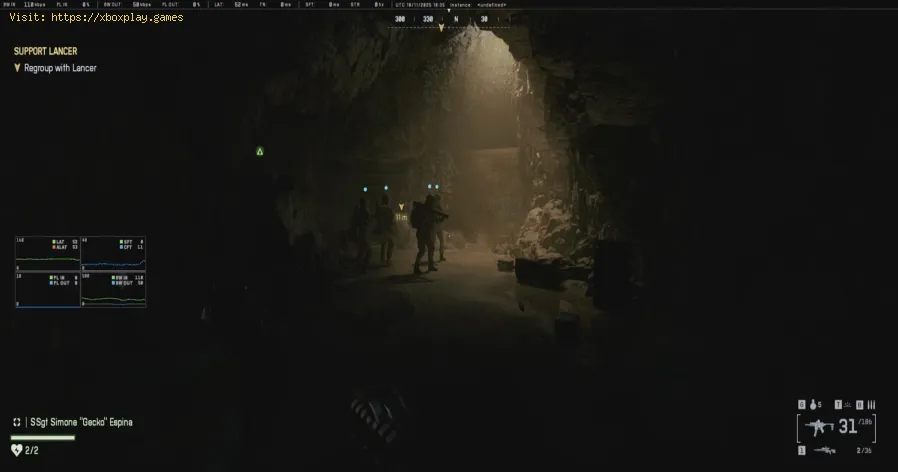Screen dimensions: 898x472
Task: Click the squad icon before SSgt Simone
Action: click(17, 423)
